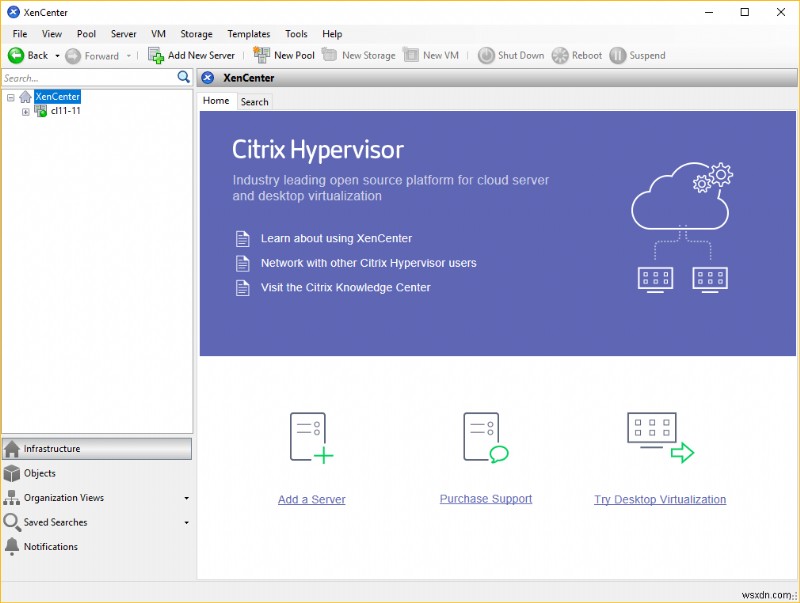Select the Objects panel icon
The image size is (800, 603).
14,473
